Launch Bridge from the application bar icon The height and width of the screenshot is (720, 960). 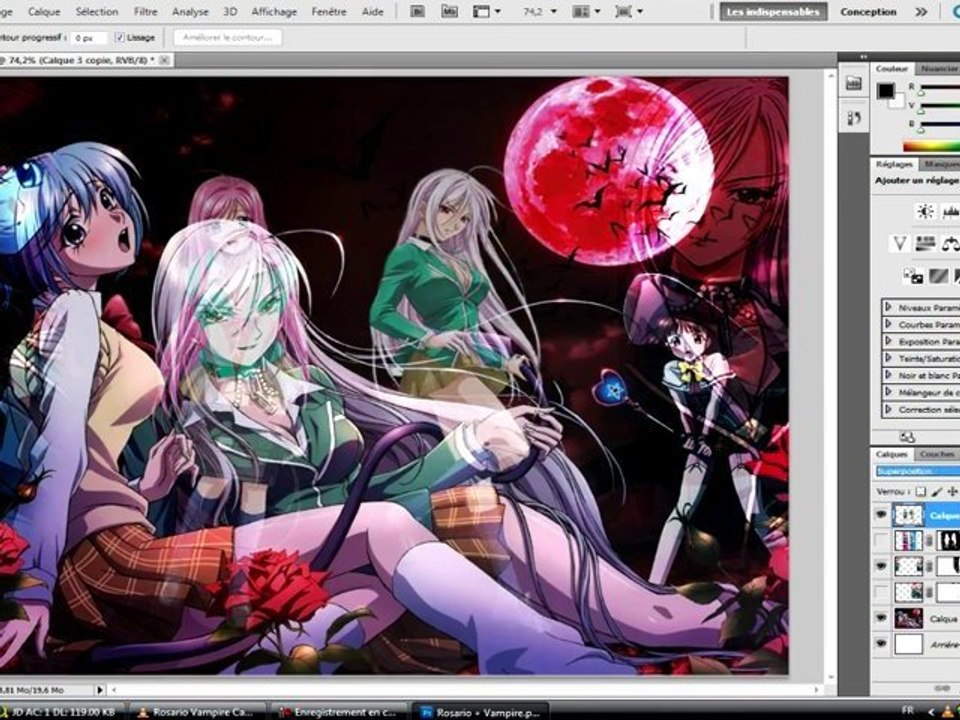418,11
